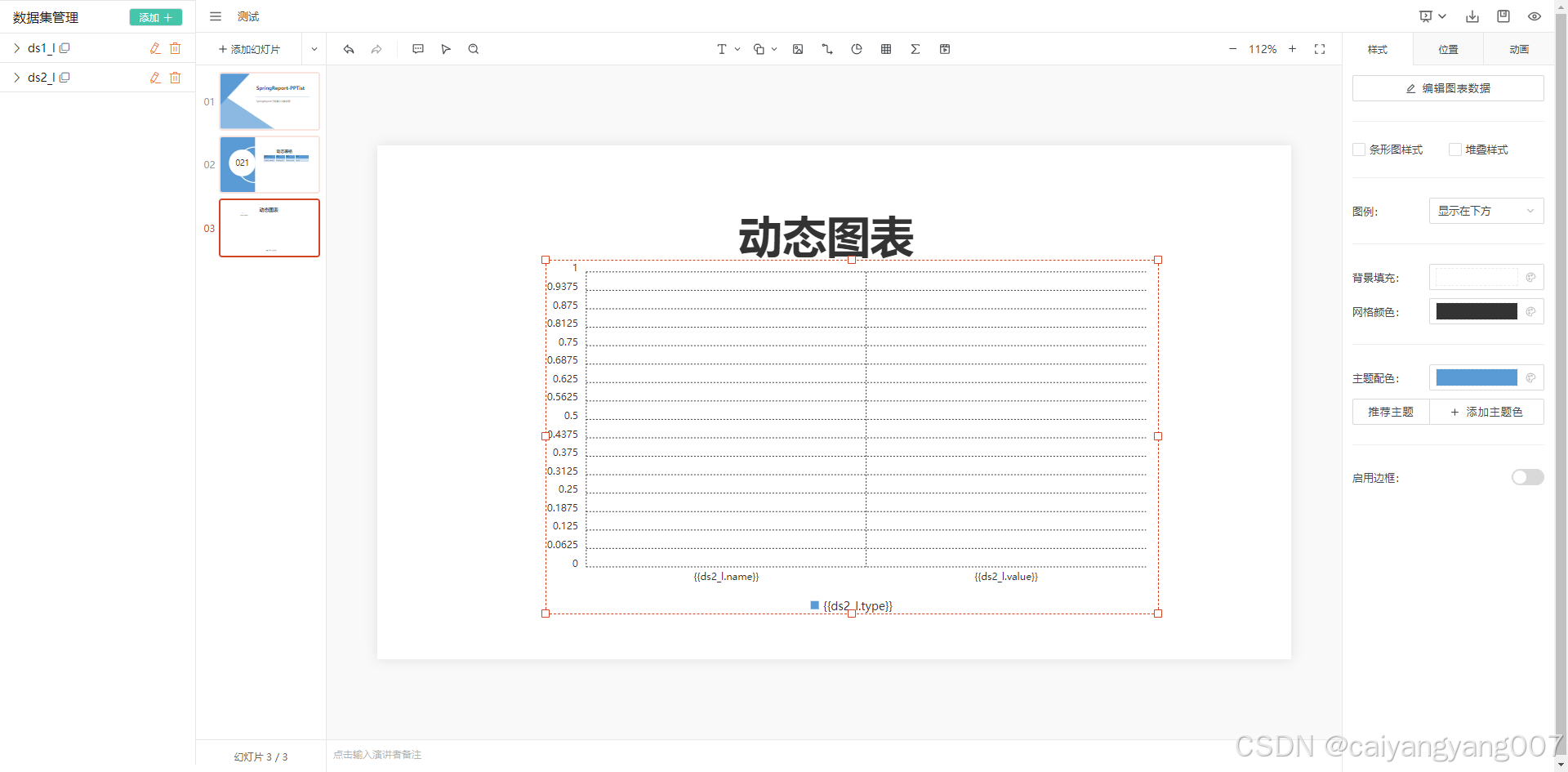Screen dimensions: 1568x772
Task: Enable 条形图样式 checkbox
Action: click(x=1358, y=149)
